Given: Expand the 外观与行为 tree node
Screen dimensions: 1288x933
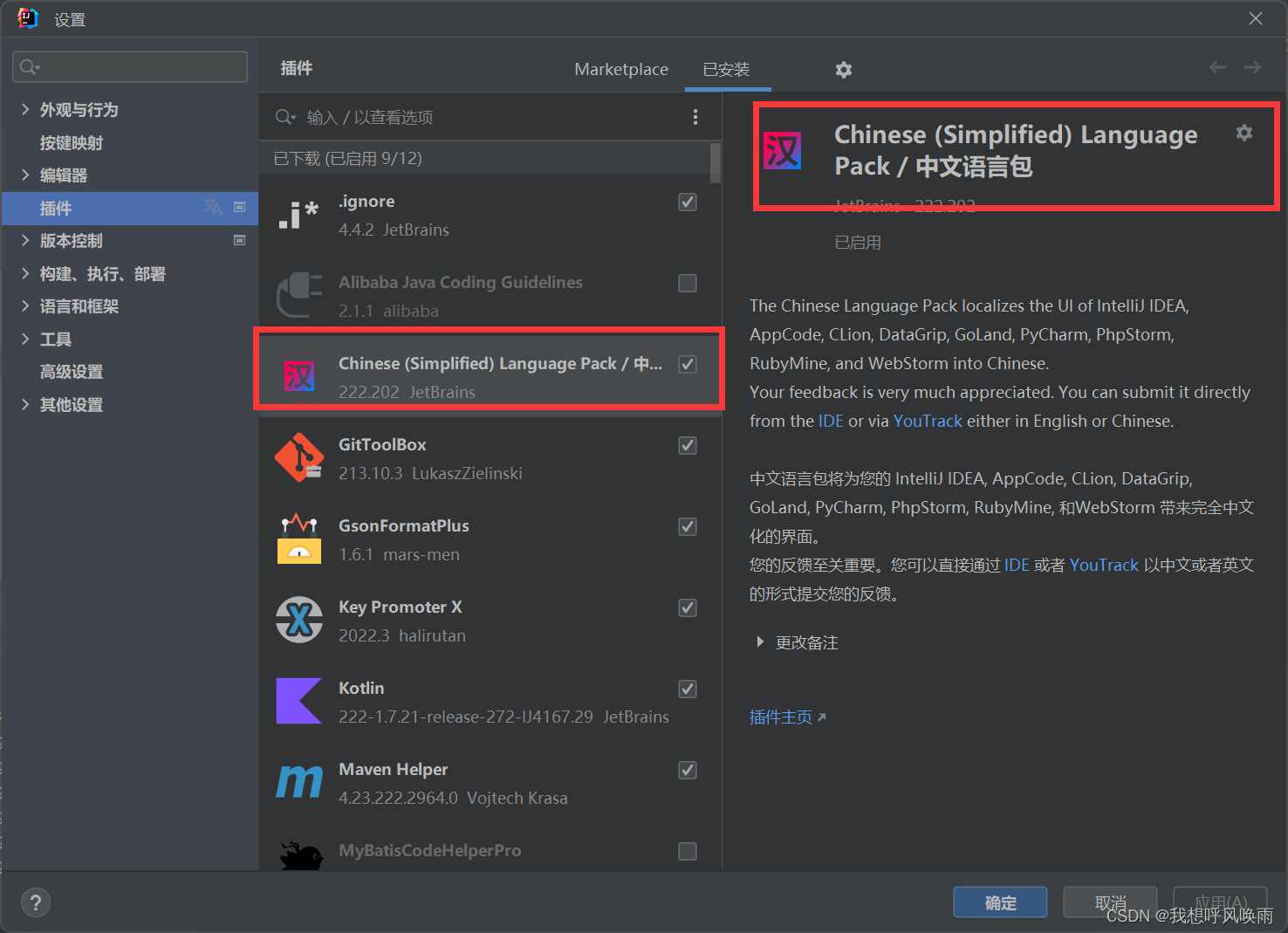Looking at the screenshot, I should (25, 109).
